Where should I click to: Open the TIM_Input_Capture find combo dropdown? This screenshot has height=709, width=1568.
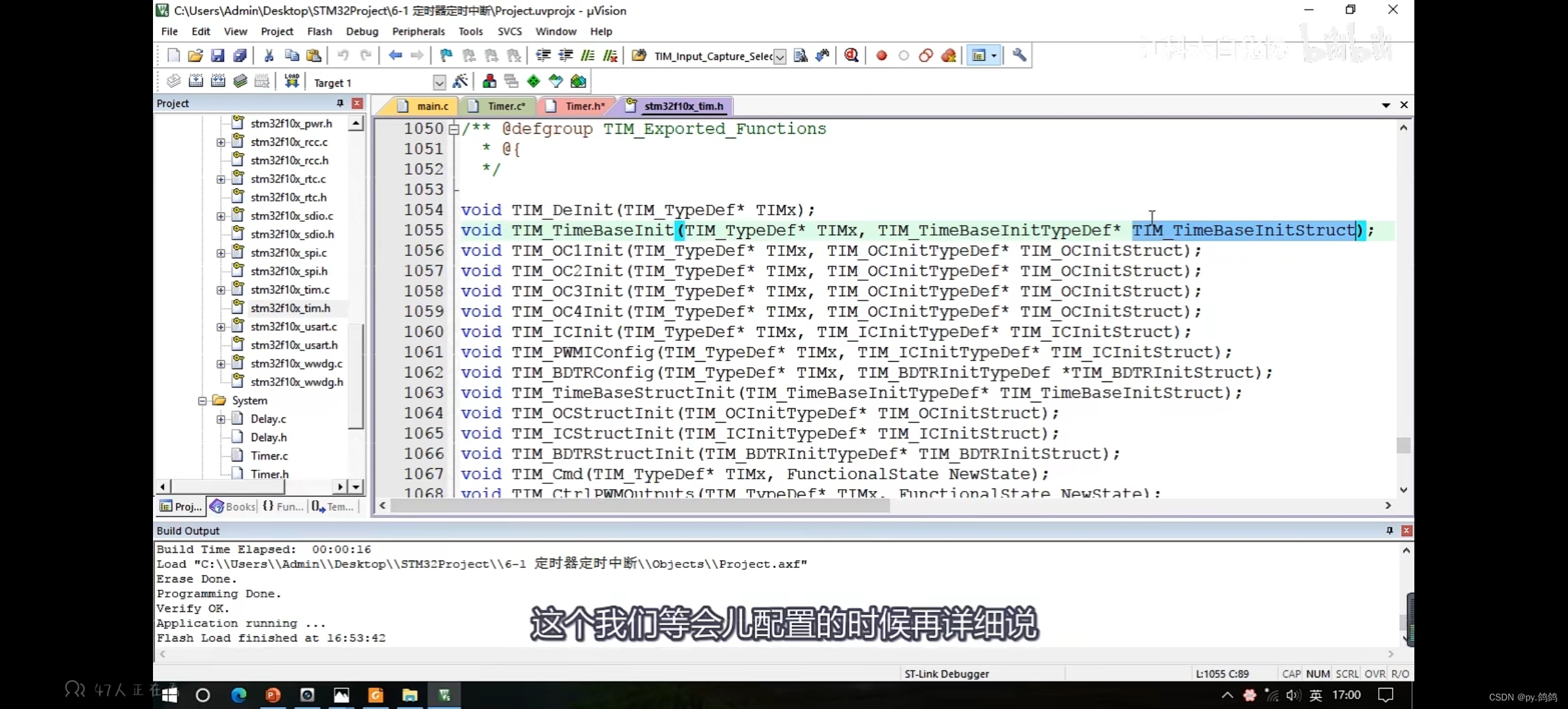click(x=779, y=57)
